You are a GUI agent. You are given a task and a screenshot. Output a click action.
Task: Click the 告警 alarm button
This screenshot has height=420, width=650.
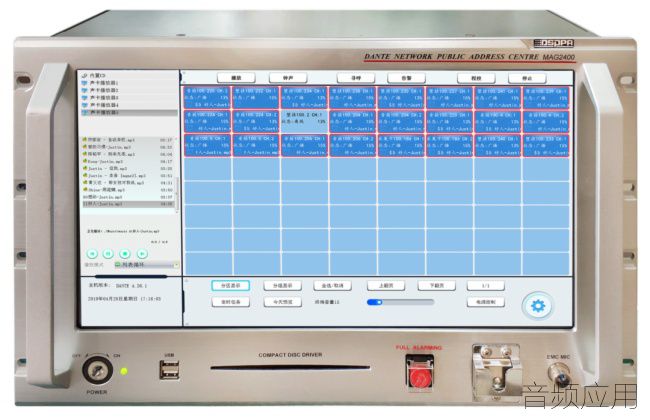click(406, 78)
